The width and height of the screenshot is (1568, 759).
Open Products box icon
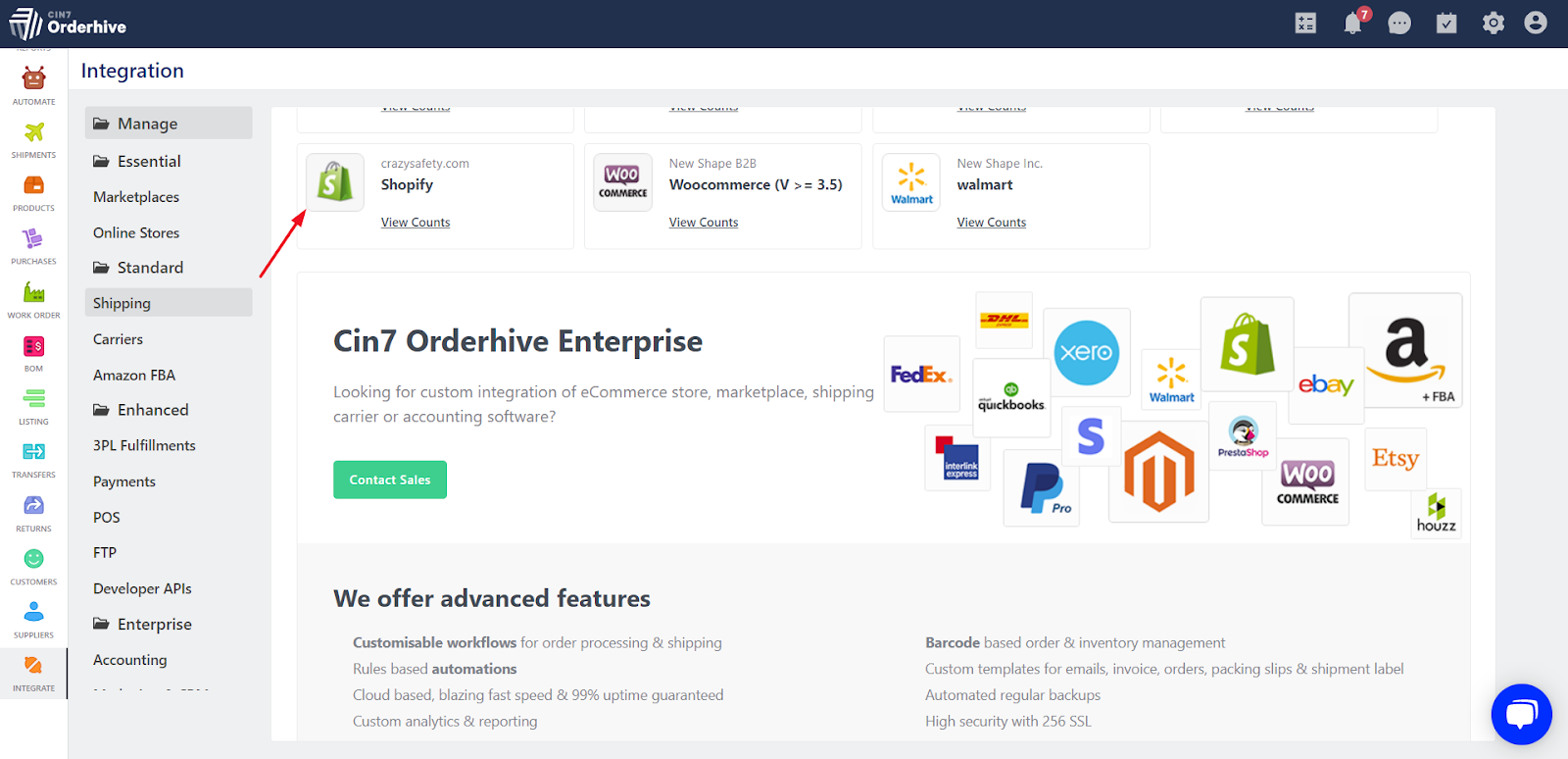tap(33, 185)
